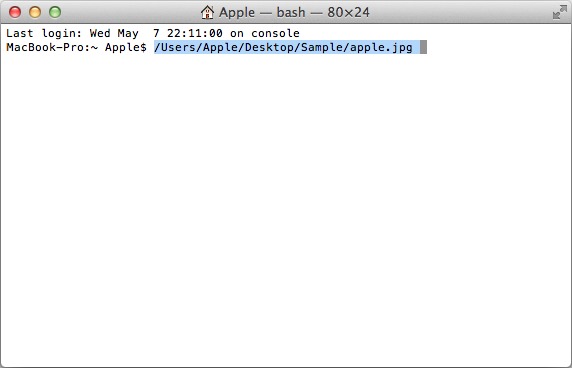Click the empty terminal area below prompt
The height and width of the screenshot is (368, 572).
click(286, 210)
